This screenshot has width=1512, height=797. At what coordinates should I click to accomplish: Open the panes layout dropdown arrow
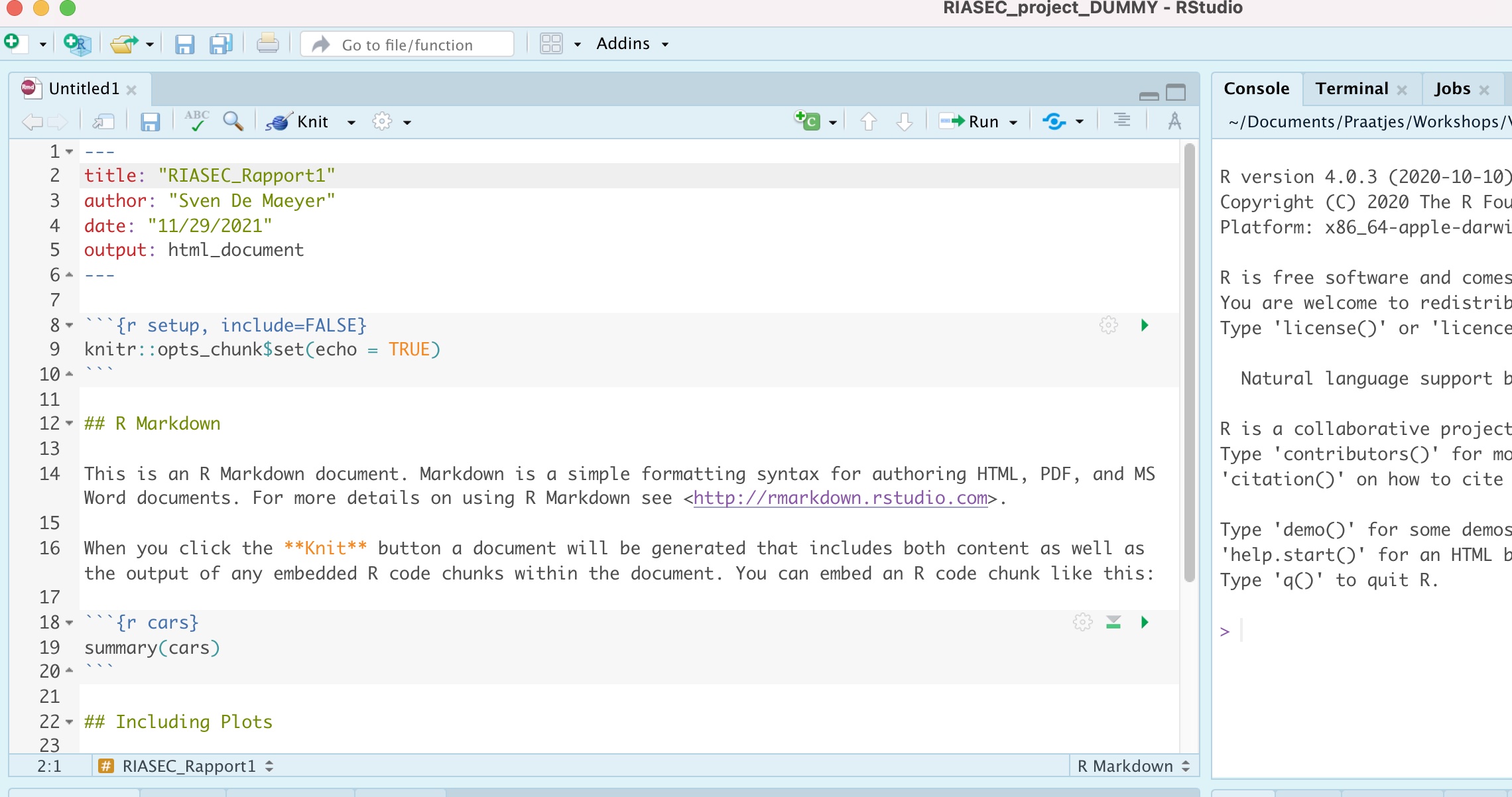click(x=578, y=44)
